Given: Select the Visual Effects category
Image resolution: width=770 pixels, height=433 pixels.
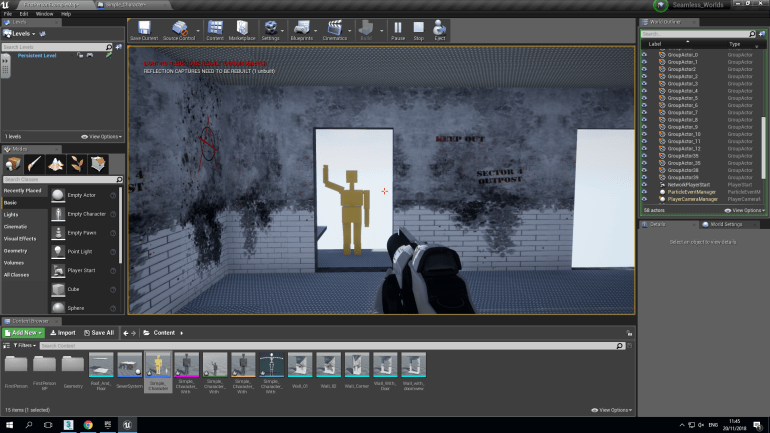Looking at the screenshot, I should 20,239.
